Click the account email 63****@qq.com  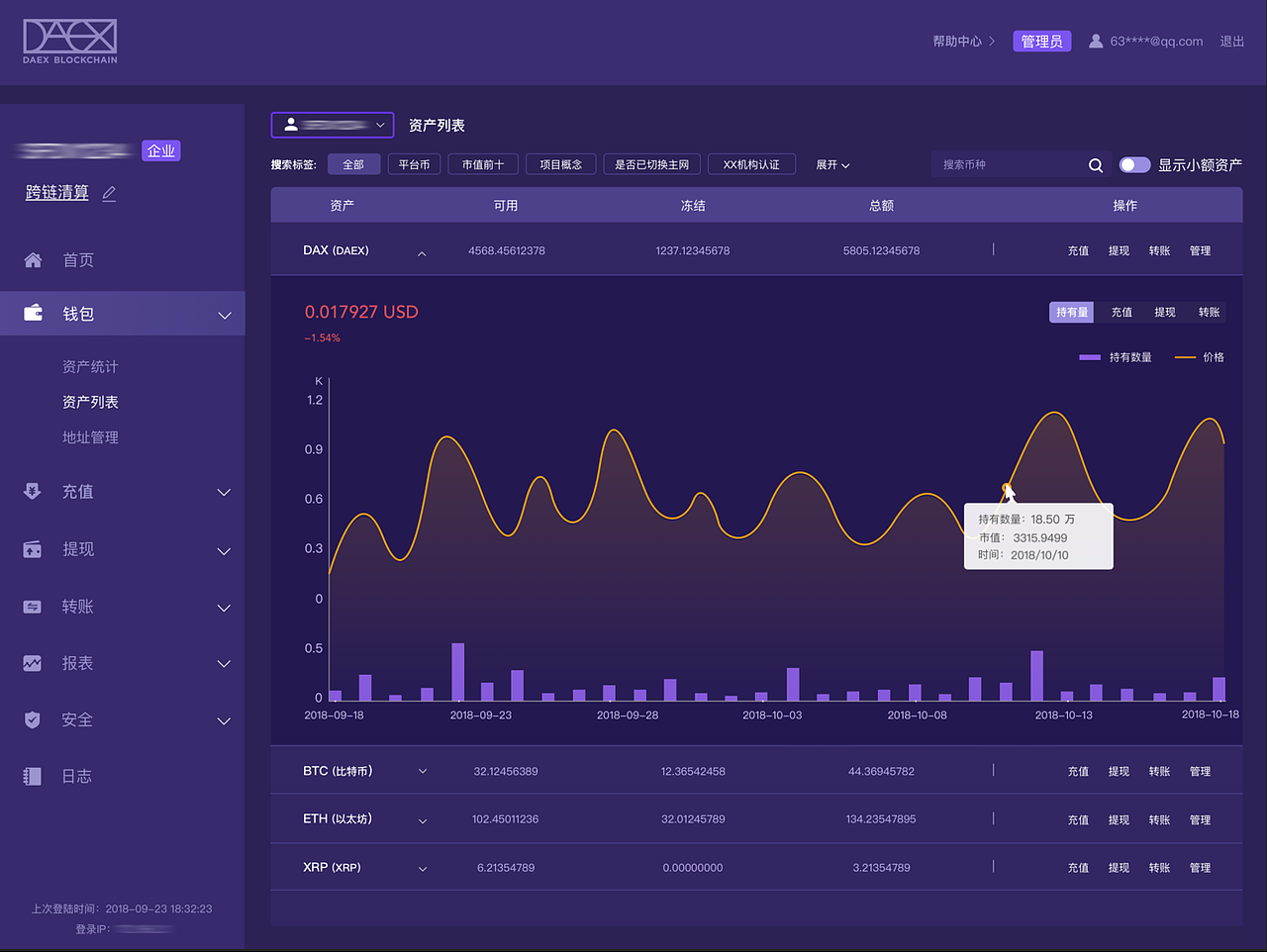coord(1156,42)
